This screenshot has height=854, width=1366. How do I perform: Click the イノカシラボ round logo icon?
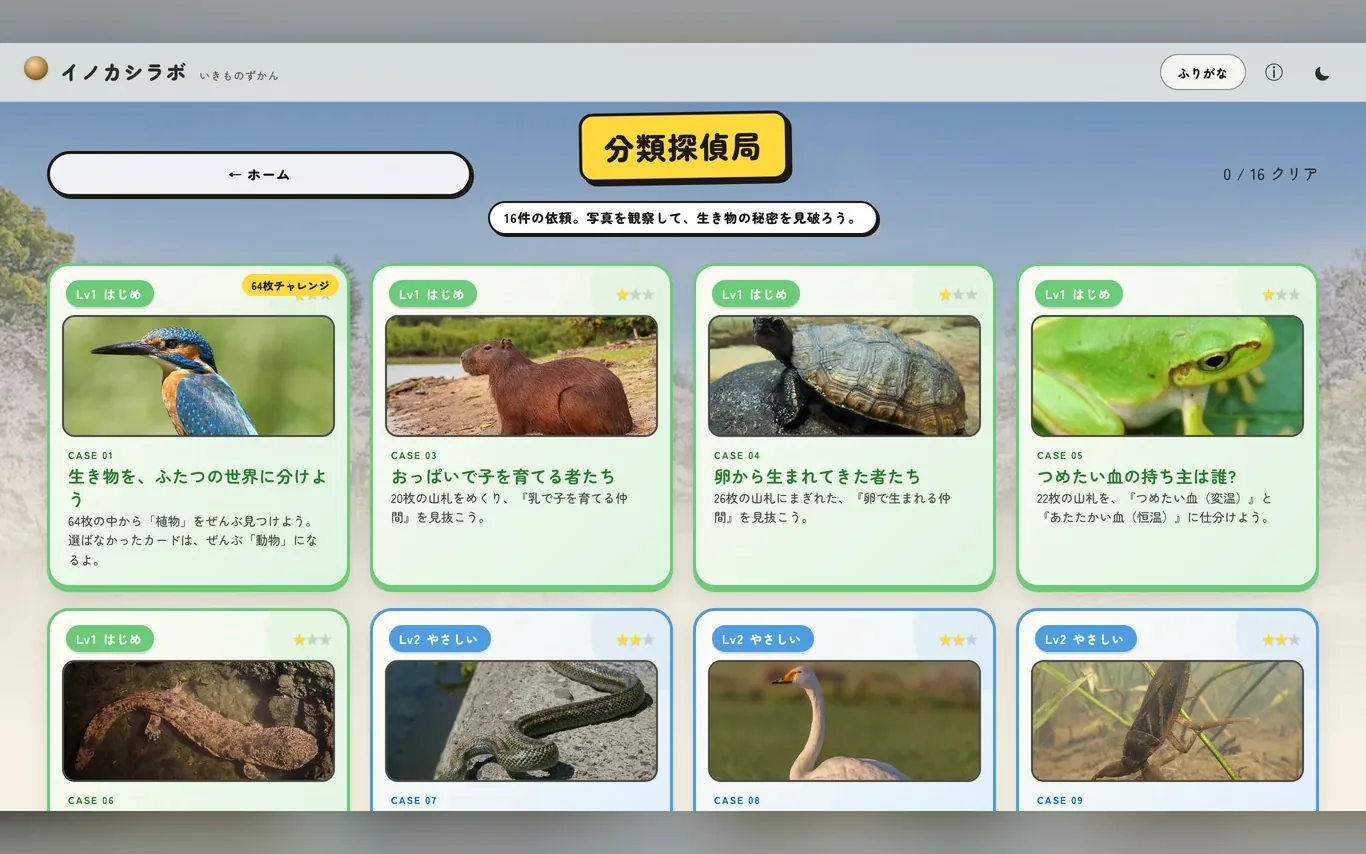point(36,68)
